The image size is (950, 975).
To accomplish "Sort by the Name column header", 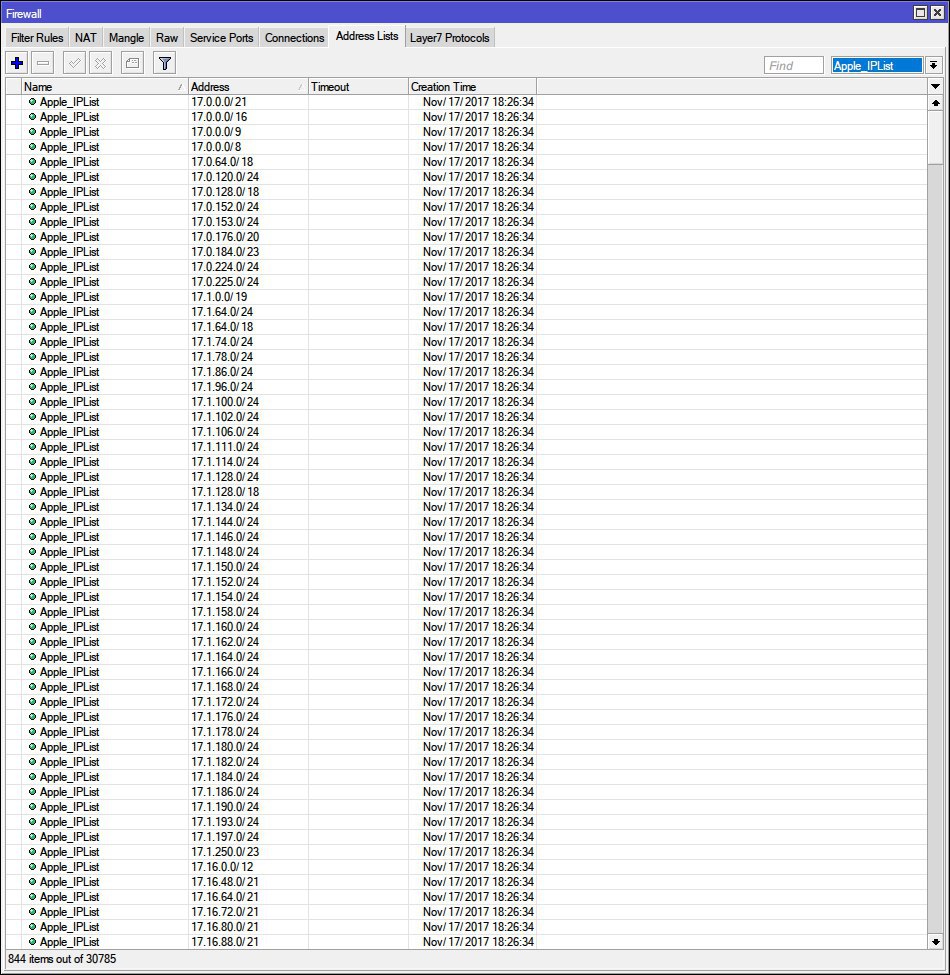I will tap(104, 86).
